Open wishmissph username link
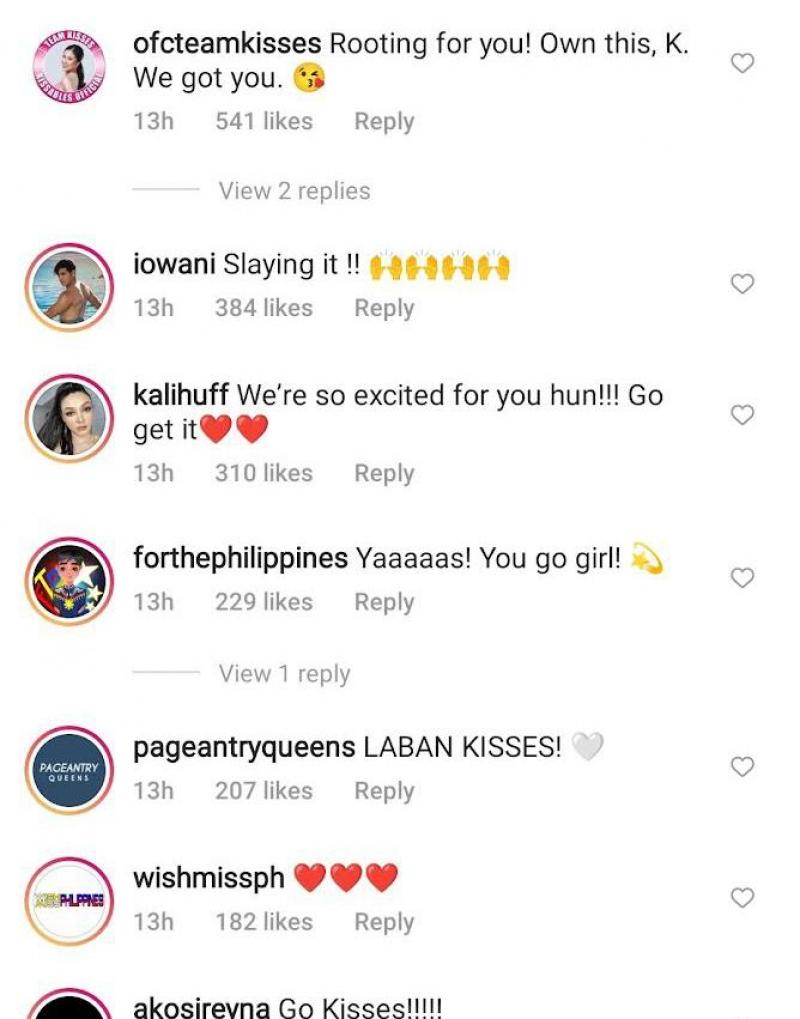This screenshot has height=1019, width=800. 209,878
